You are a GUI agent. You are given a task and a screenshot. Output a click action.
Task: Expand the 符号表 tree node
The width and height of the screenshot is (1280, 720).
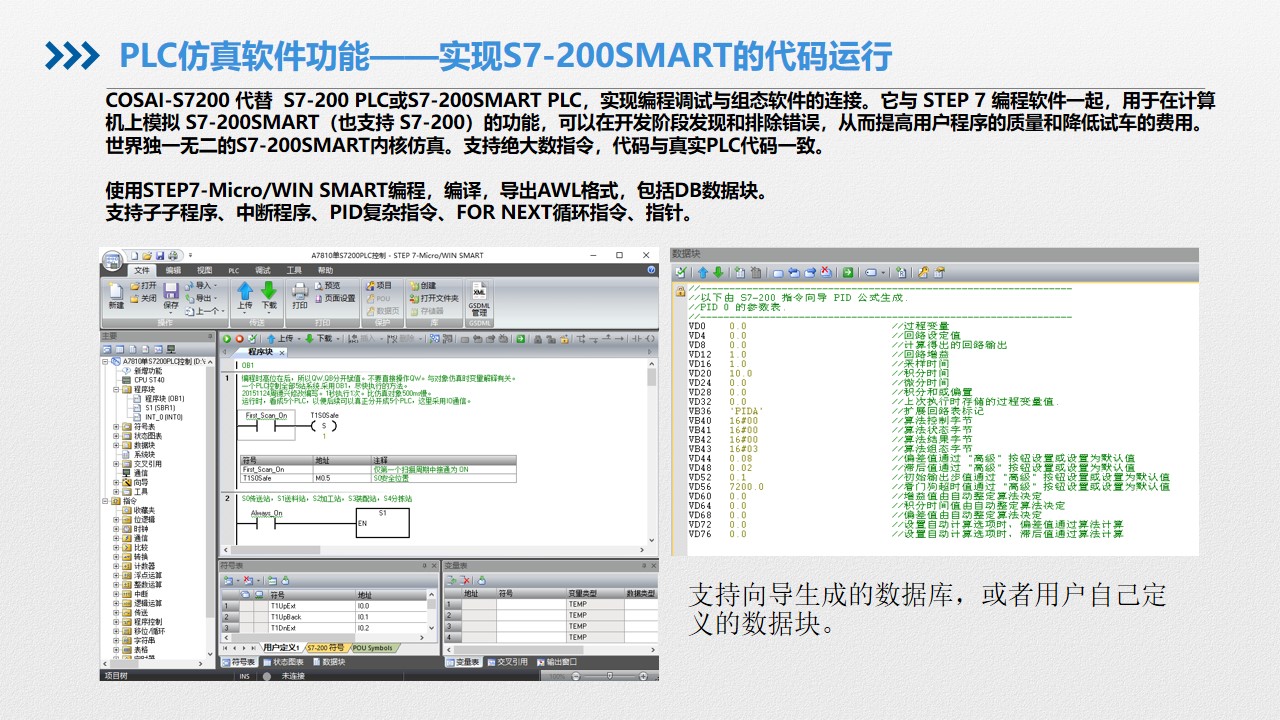click(116, 426)
